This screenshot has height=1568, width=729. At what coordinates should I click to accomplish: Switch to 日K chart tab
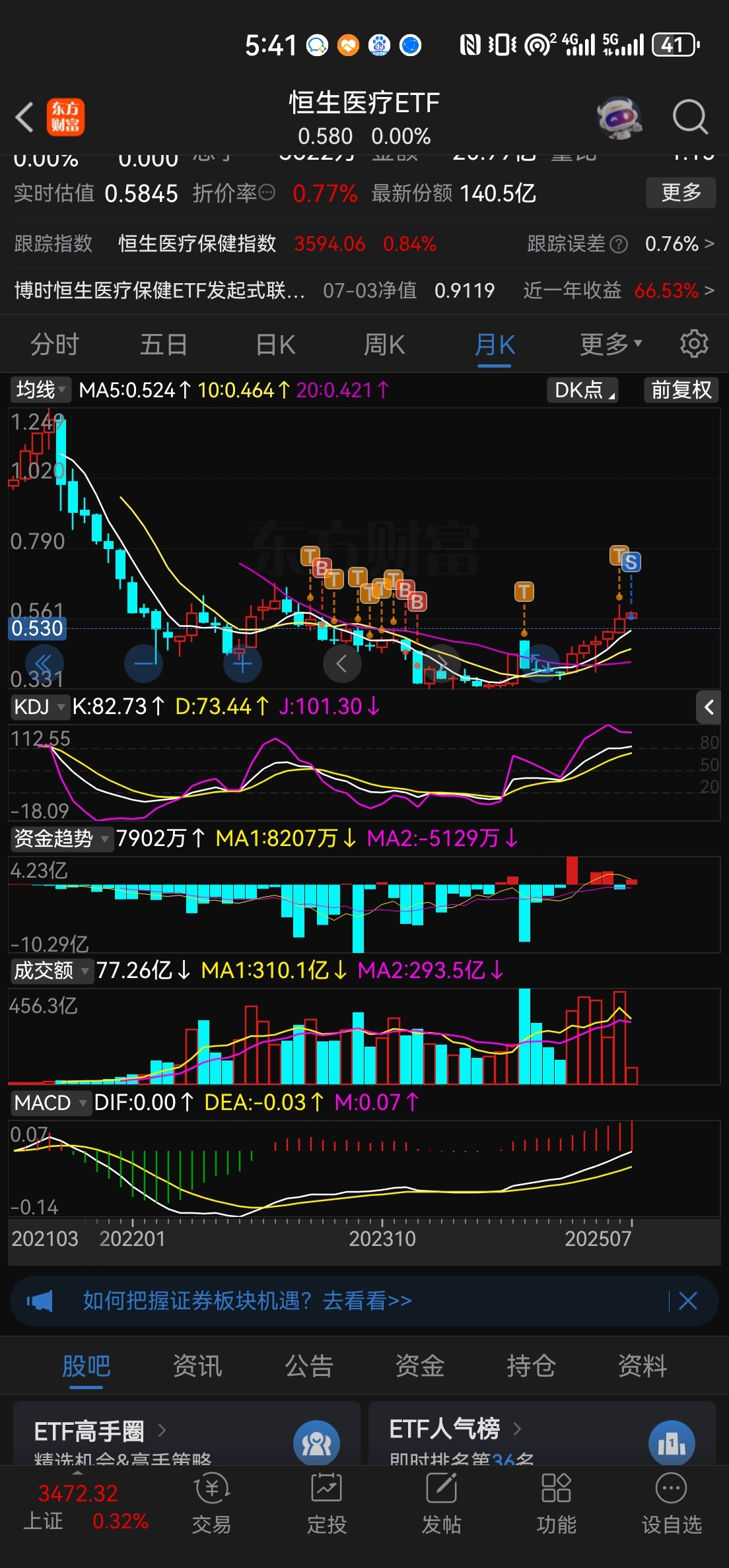pyautogui.click(x=275, y=344)
